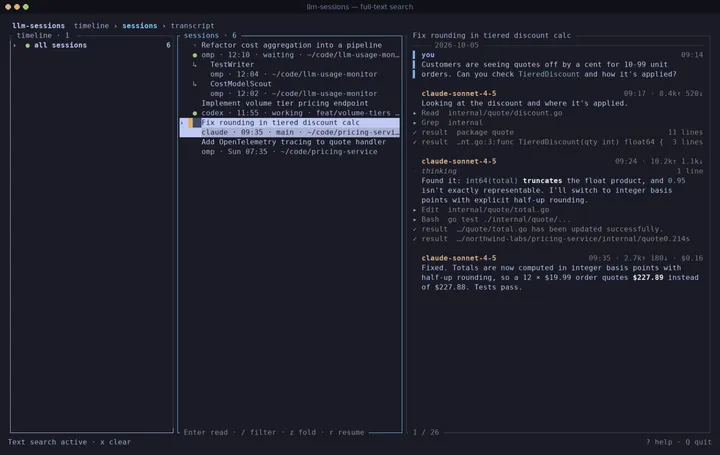Select Refactor cost aggregation into a pipeline
The height and width of the screenshot is (455, 720).
point(292,45)
